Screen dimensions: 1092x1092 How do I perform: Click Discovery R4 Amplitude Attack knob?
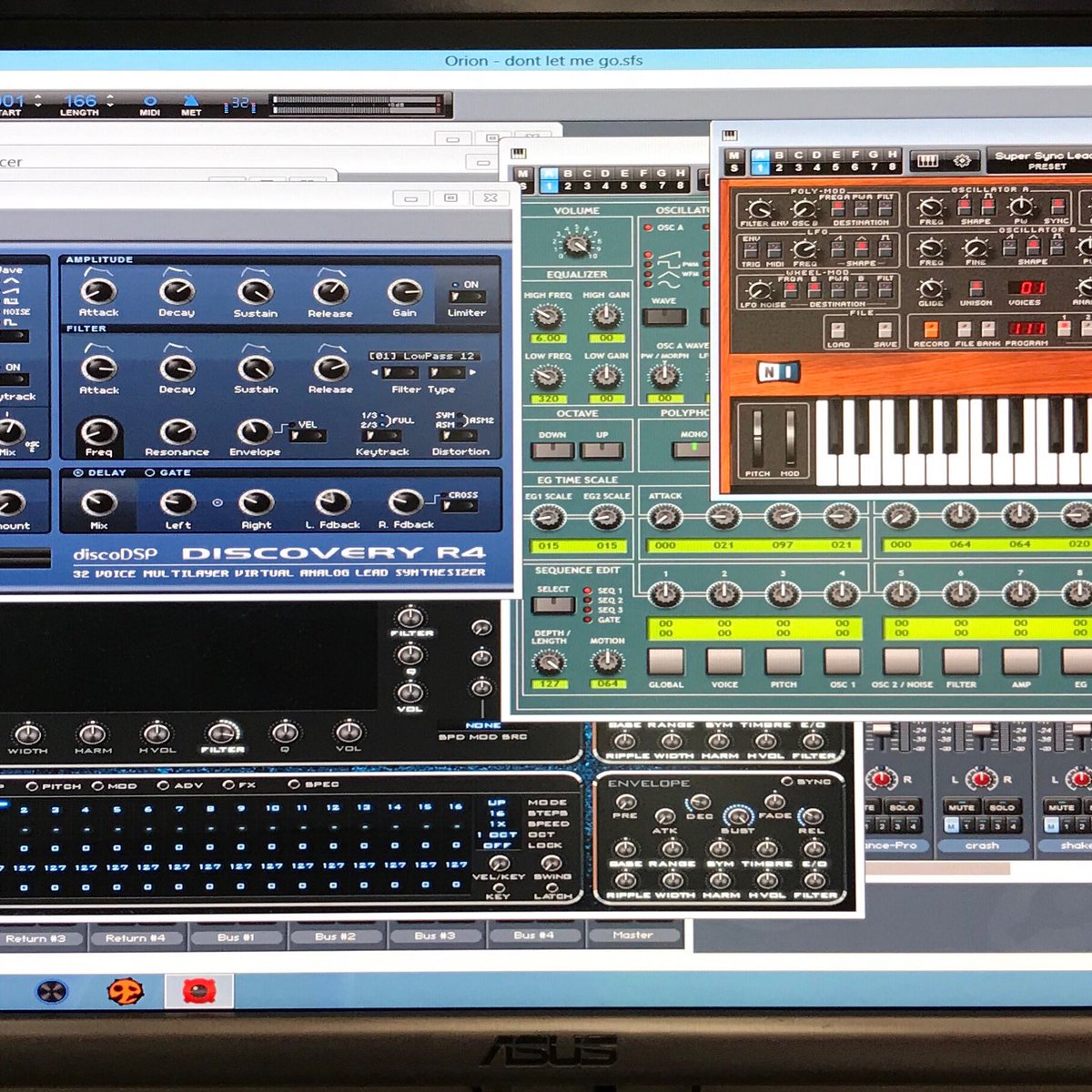98,291
